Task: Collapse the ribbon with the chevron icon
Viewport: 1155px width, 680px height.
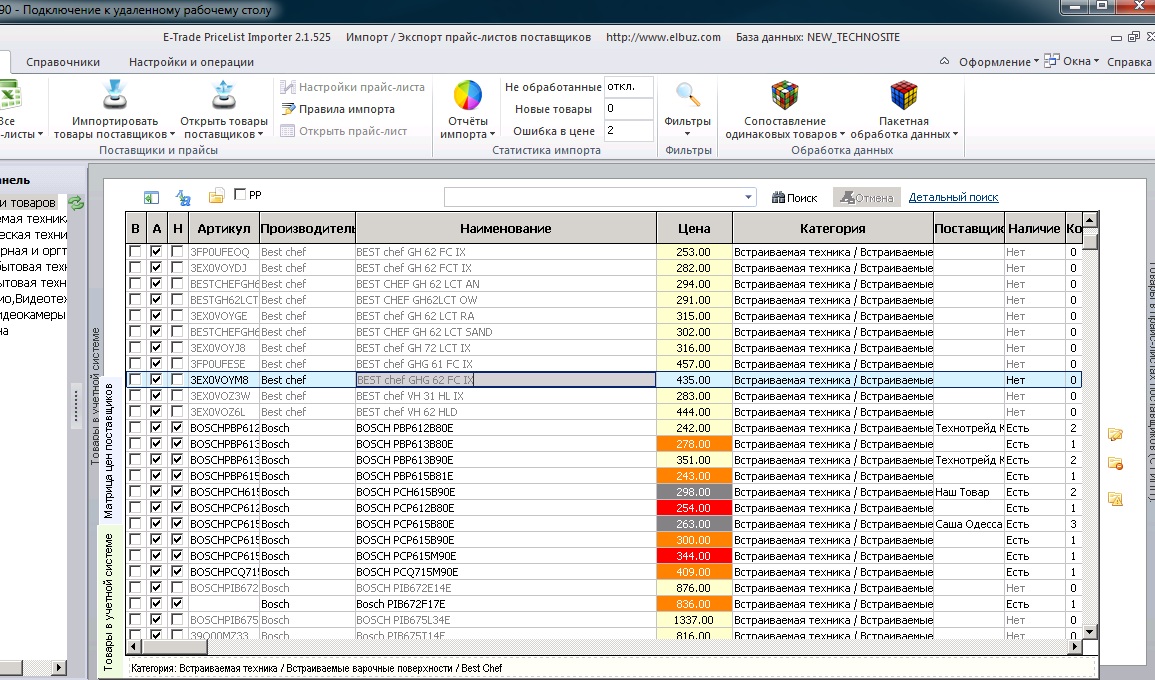Action: 944,61
